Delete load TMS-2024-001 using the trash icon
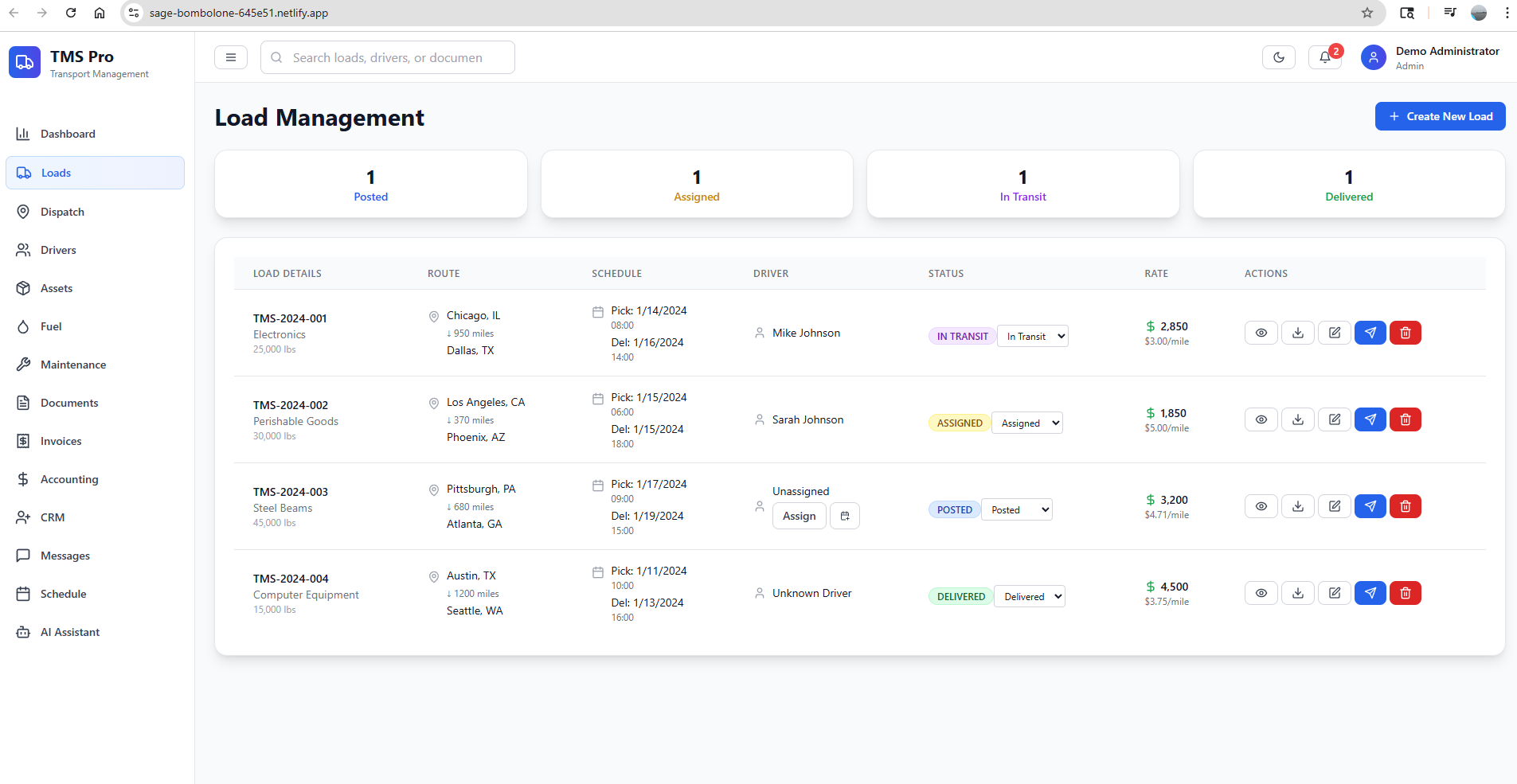 click(1405, 332)
